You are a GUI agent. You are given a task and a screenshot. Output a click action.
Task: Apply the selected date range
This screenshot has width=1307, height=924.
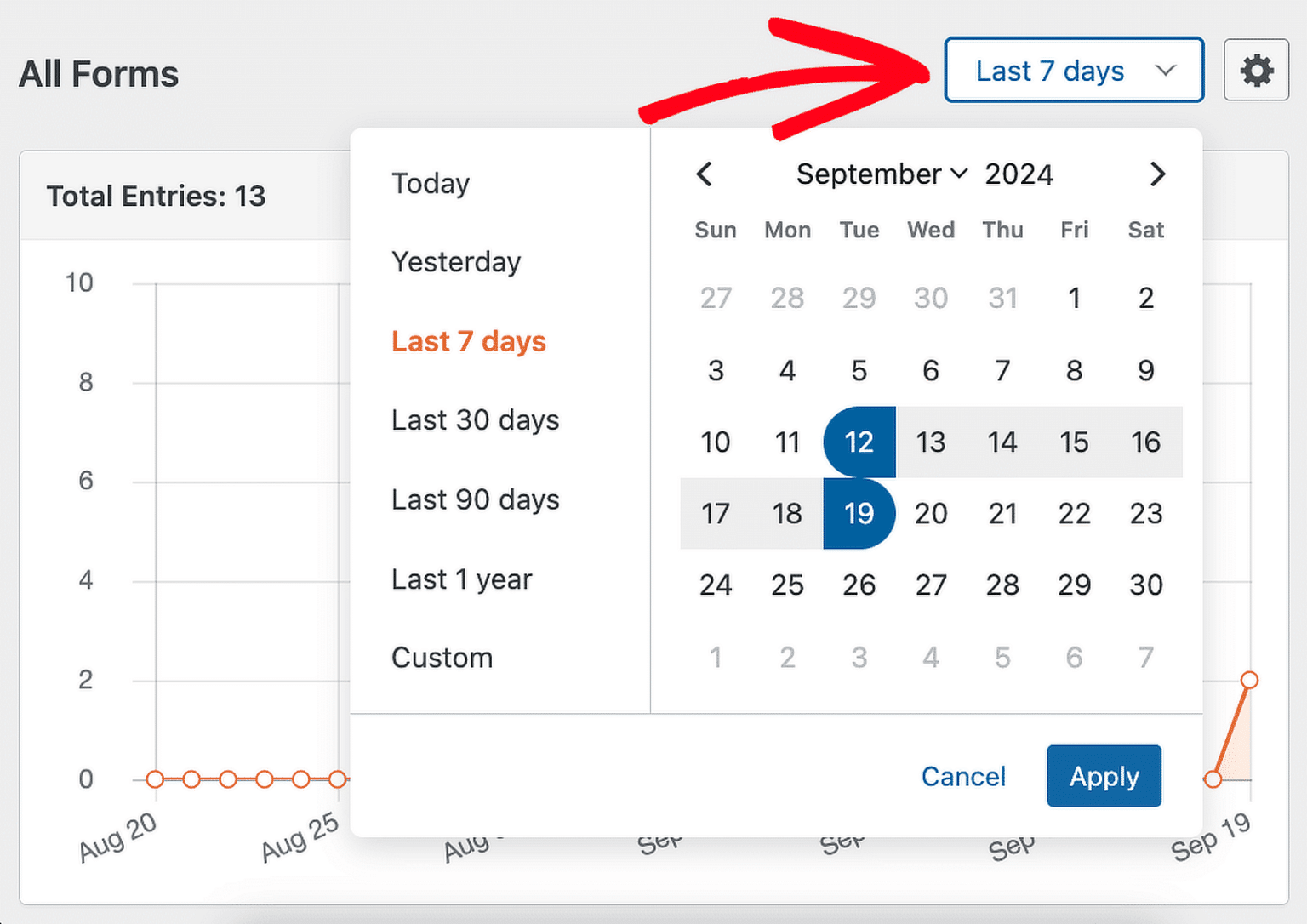[1104, 776]
